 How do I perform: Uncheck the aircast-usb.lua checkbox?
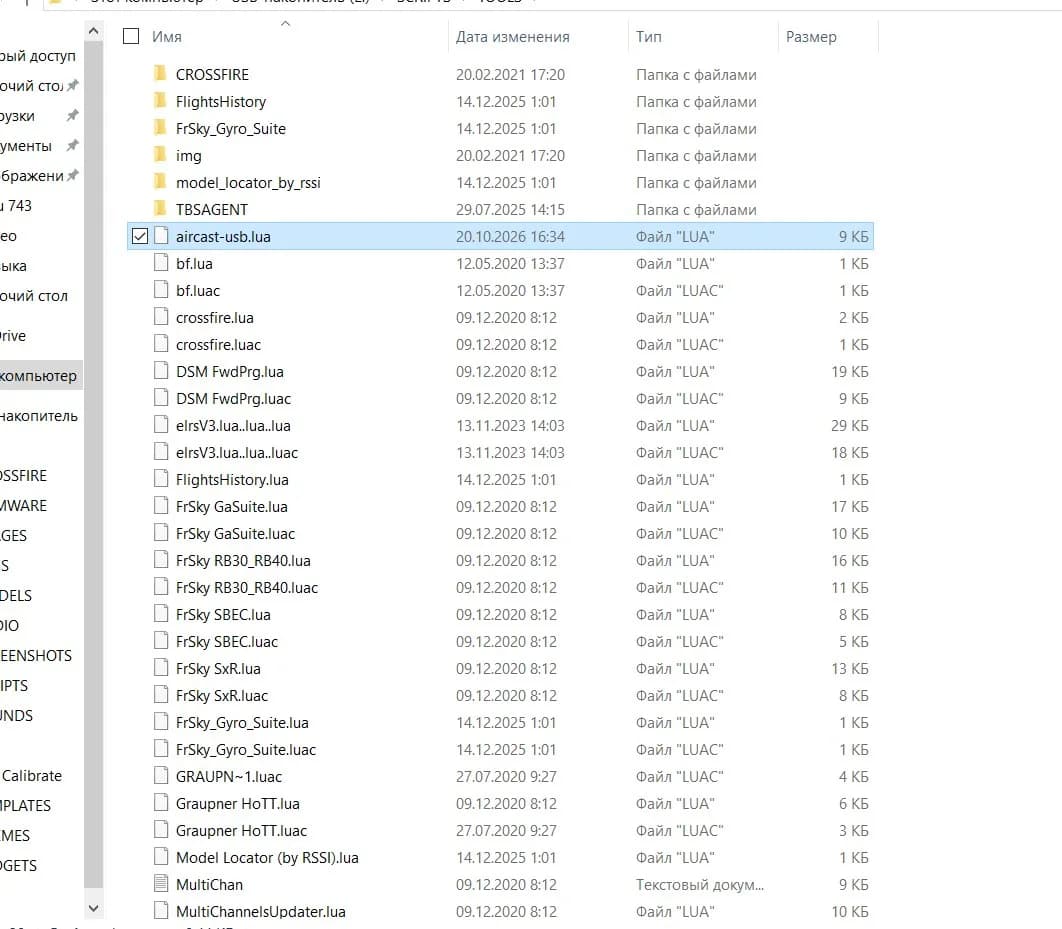coord(140,236)
